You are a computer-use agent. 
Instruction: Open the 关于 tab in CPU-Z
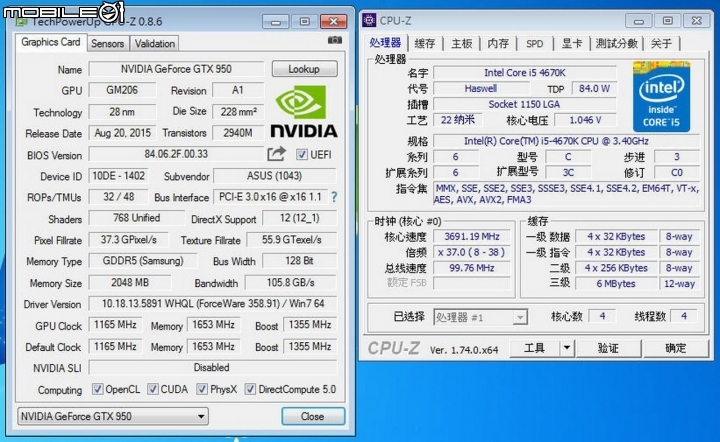[x=661, y=44]
